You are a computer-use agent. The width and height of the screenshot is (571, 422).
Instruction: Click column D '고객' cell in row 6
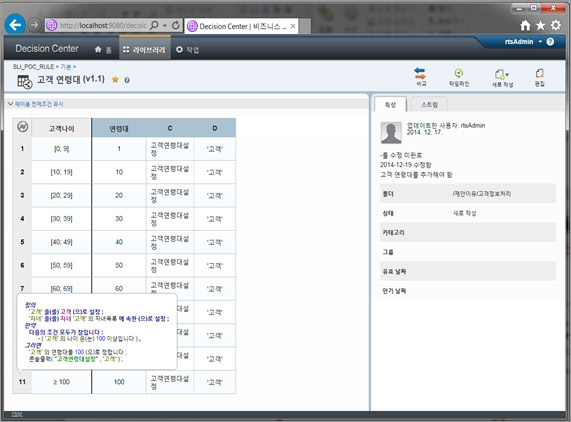click(x=215, y=265)
